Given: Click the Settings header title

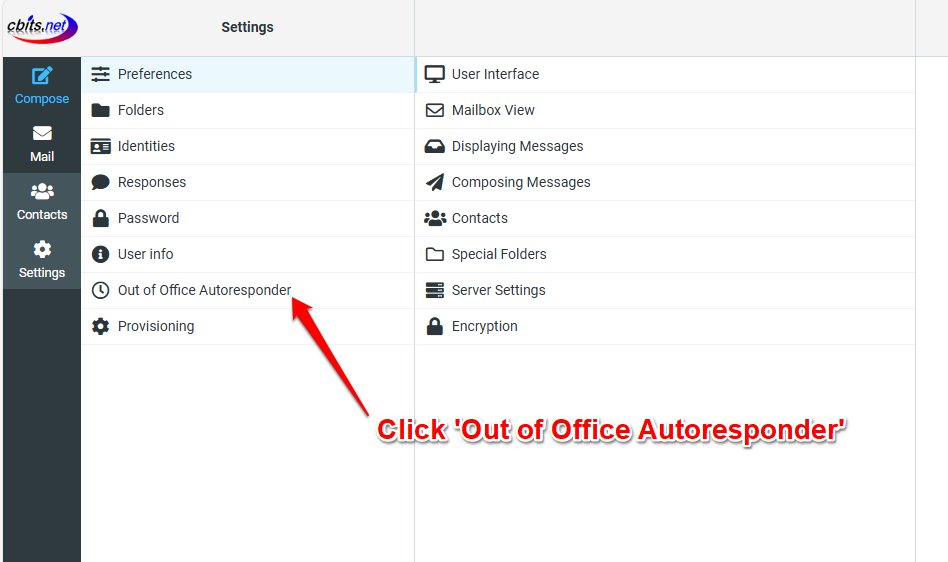Looking at the screenshot, I should (x=247, y=27).
